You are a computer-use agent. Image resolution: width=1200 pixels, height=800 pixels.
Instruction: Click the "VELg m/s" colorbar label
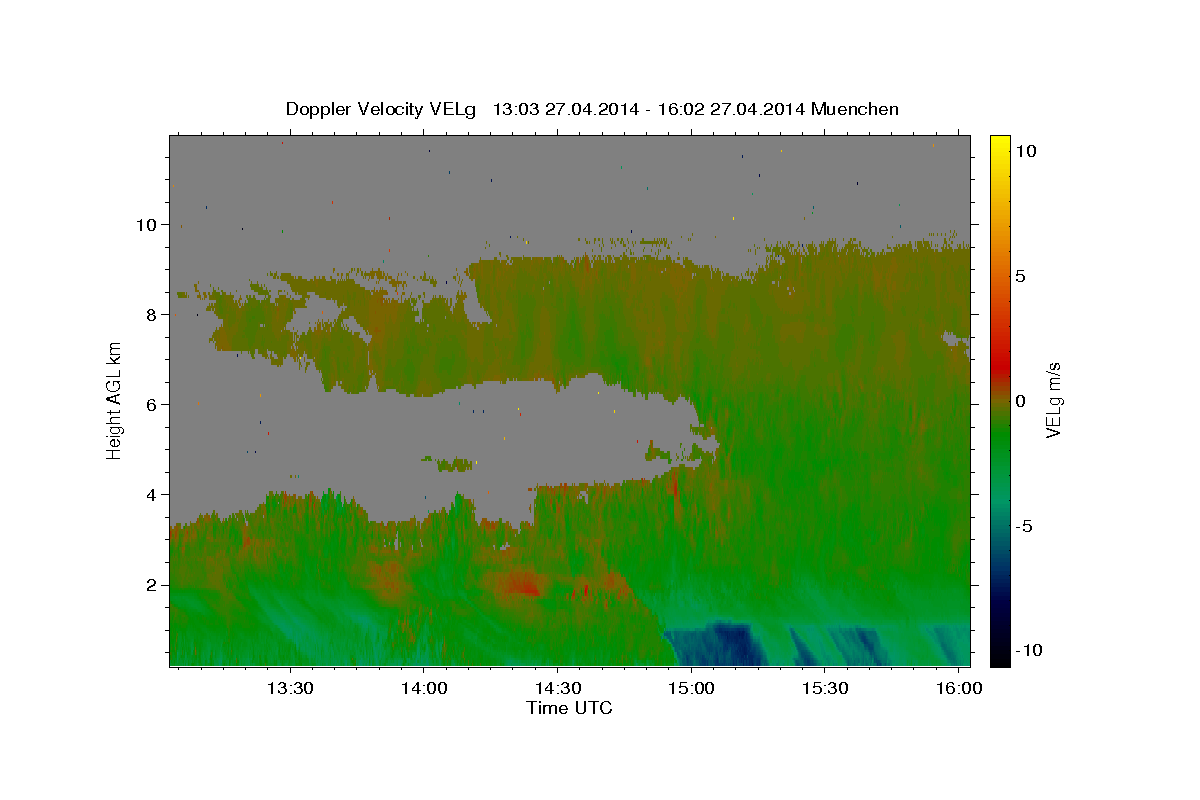pyautogui.click(x=1053, y=400)
